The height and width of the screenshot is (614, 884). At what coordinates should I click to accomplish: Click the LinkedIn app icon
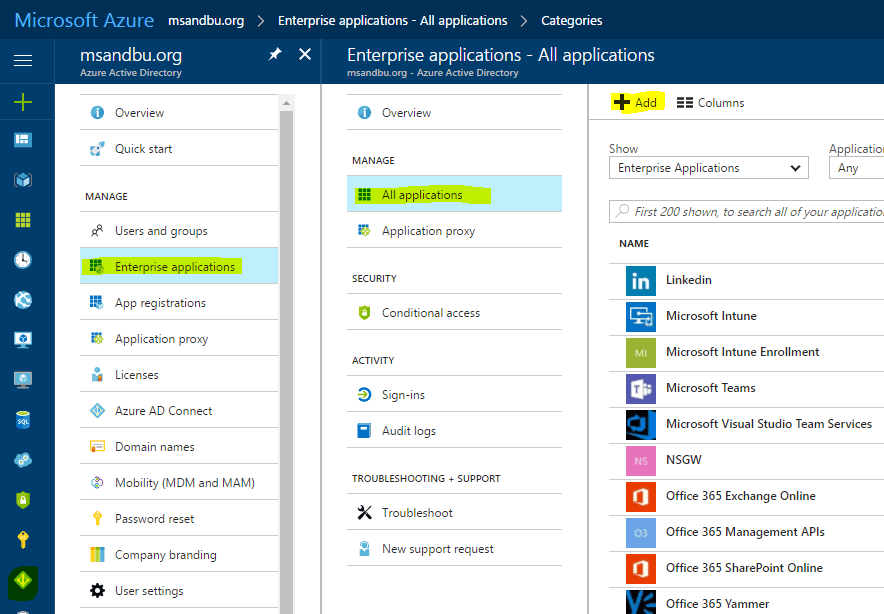click(x=640, y=281)
